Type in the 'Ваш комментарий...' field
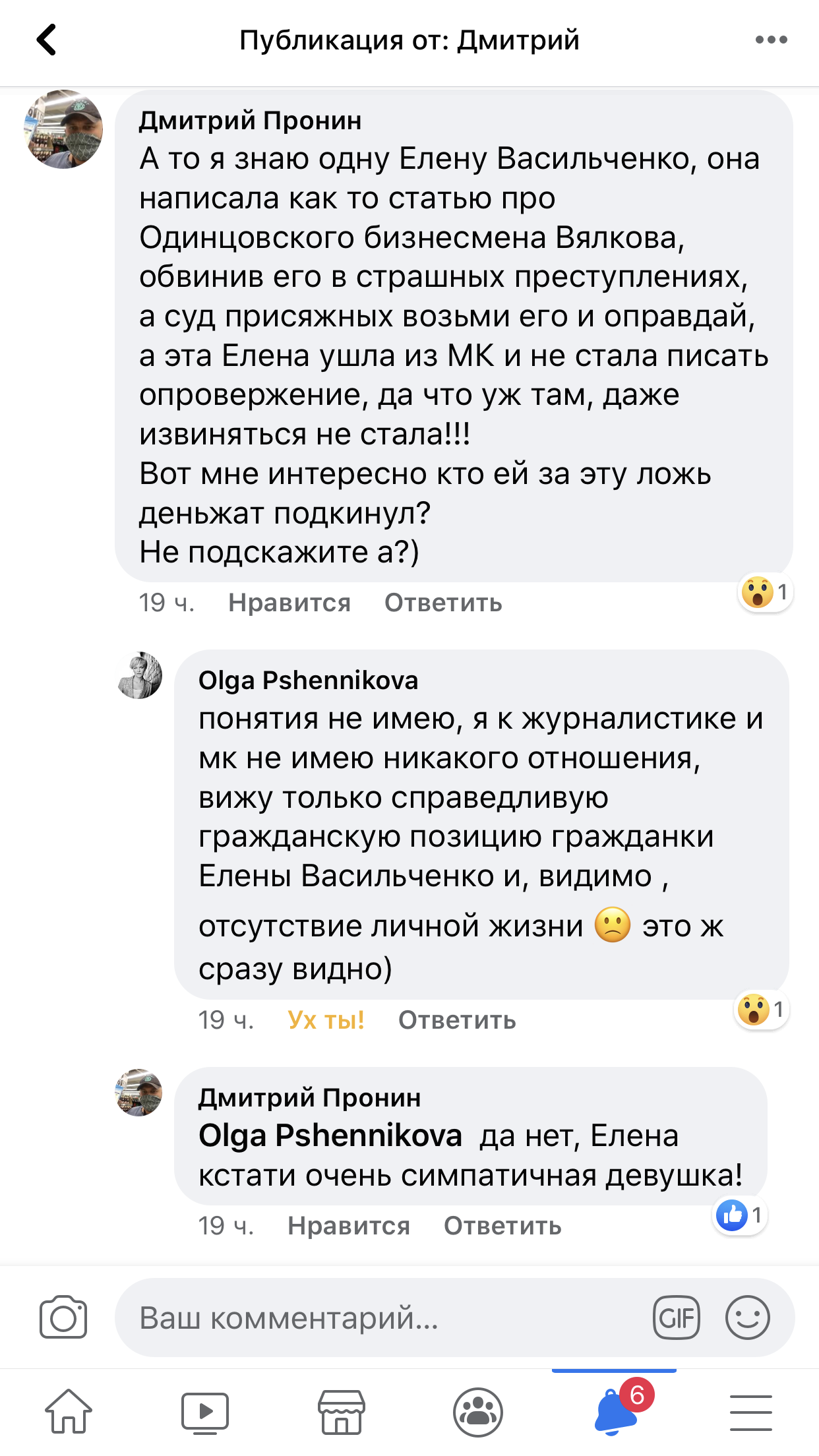819x1456 pixels. tap(382, 1318)
